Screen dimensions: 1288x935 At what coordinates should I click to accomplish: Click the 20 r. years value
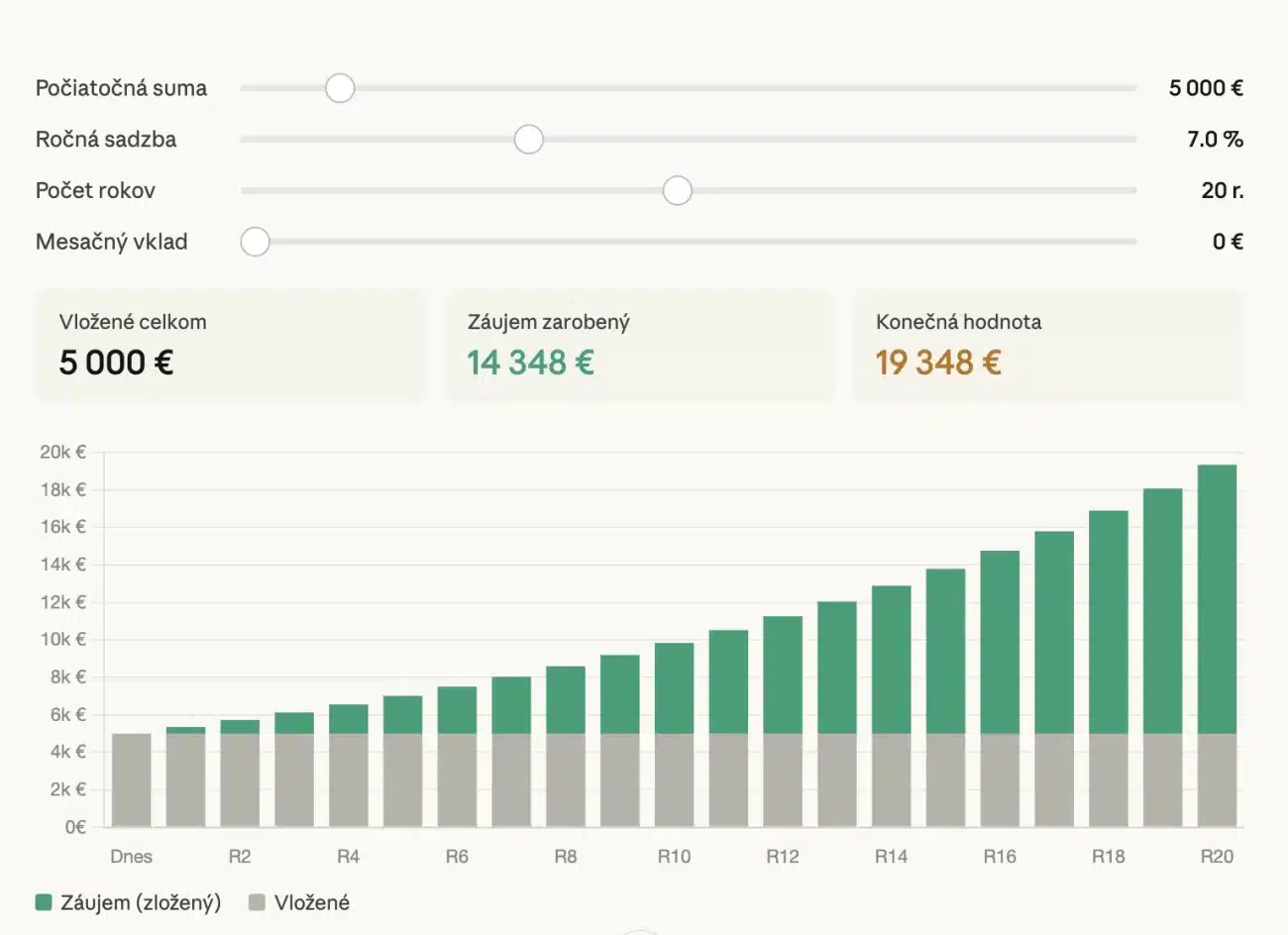point(1222,190)
